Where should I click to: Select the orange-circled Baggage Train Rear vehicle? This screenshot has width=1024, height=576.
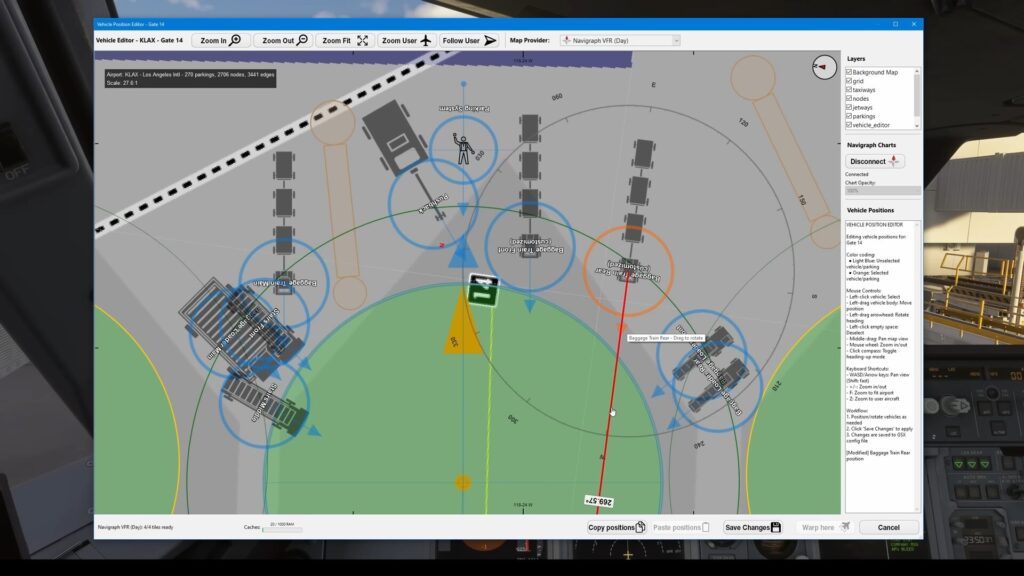point(627,265)
